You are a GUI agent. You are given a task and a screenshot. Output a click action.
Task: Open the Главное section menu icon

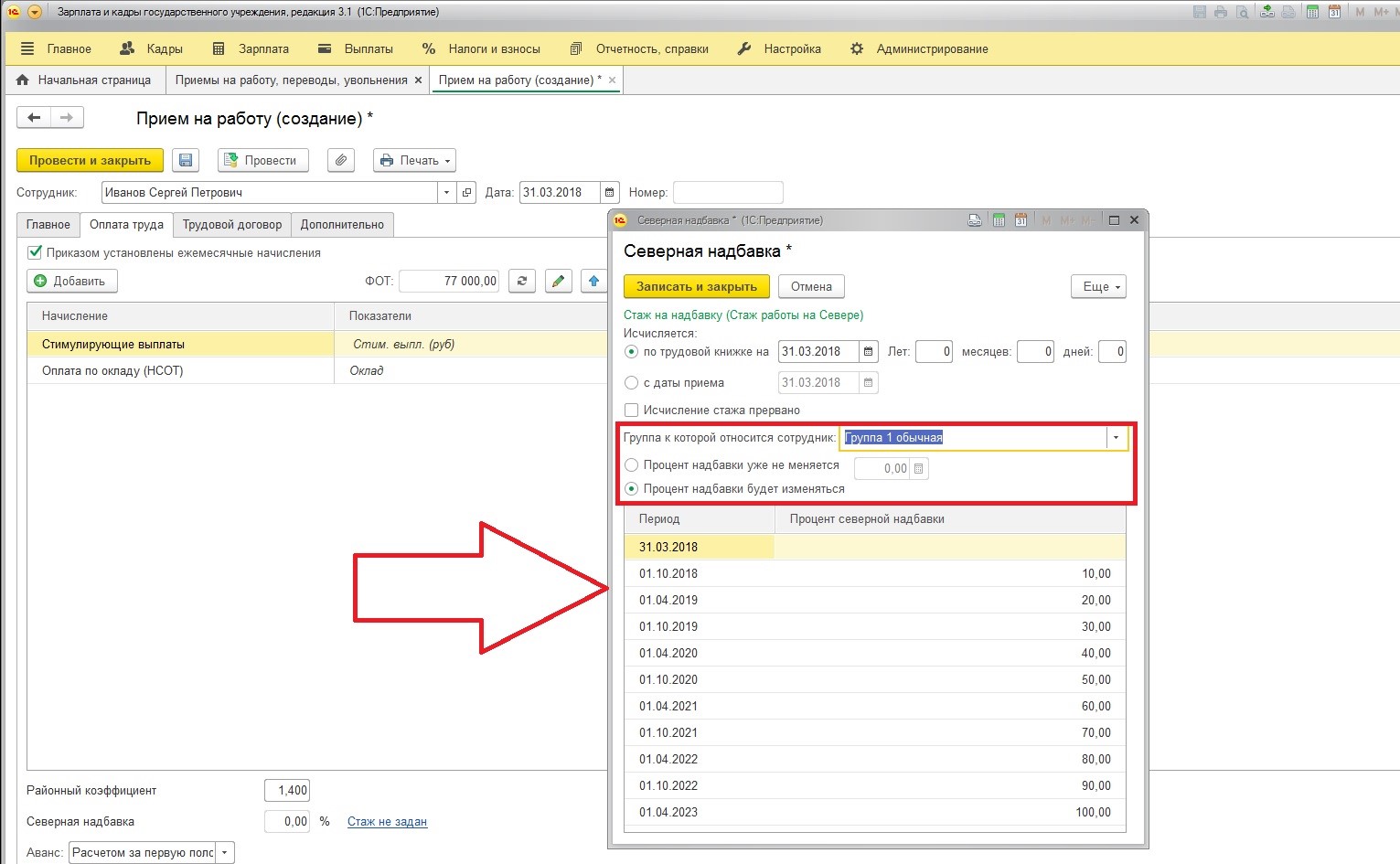[27, 48]
